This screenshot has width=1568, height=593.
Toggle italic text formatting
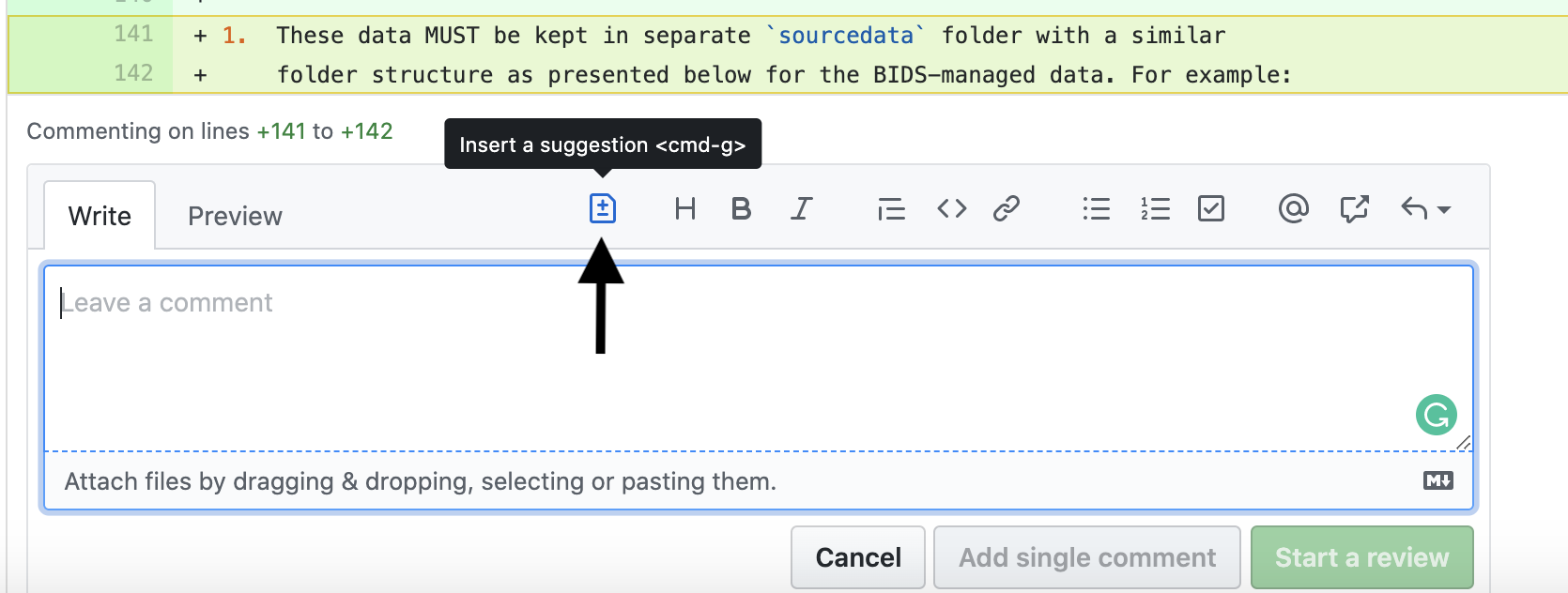click(801, 208)
